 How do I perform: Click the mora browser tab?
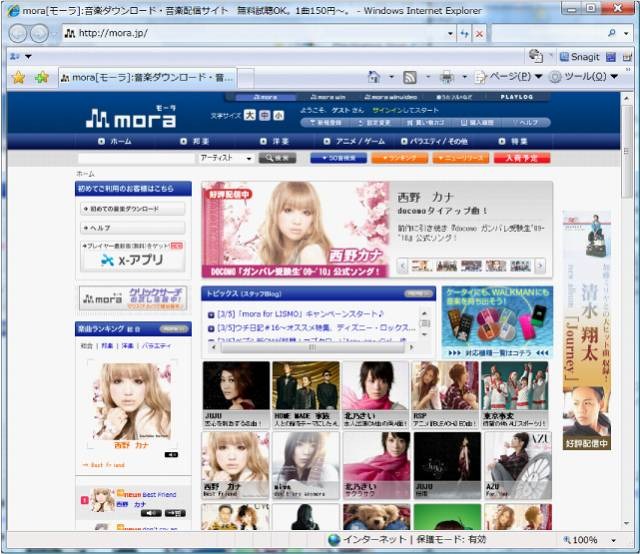[x=147, y=78]
